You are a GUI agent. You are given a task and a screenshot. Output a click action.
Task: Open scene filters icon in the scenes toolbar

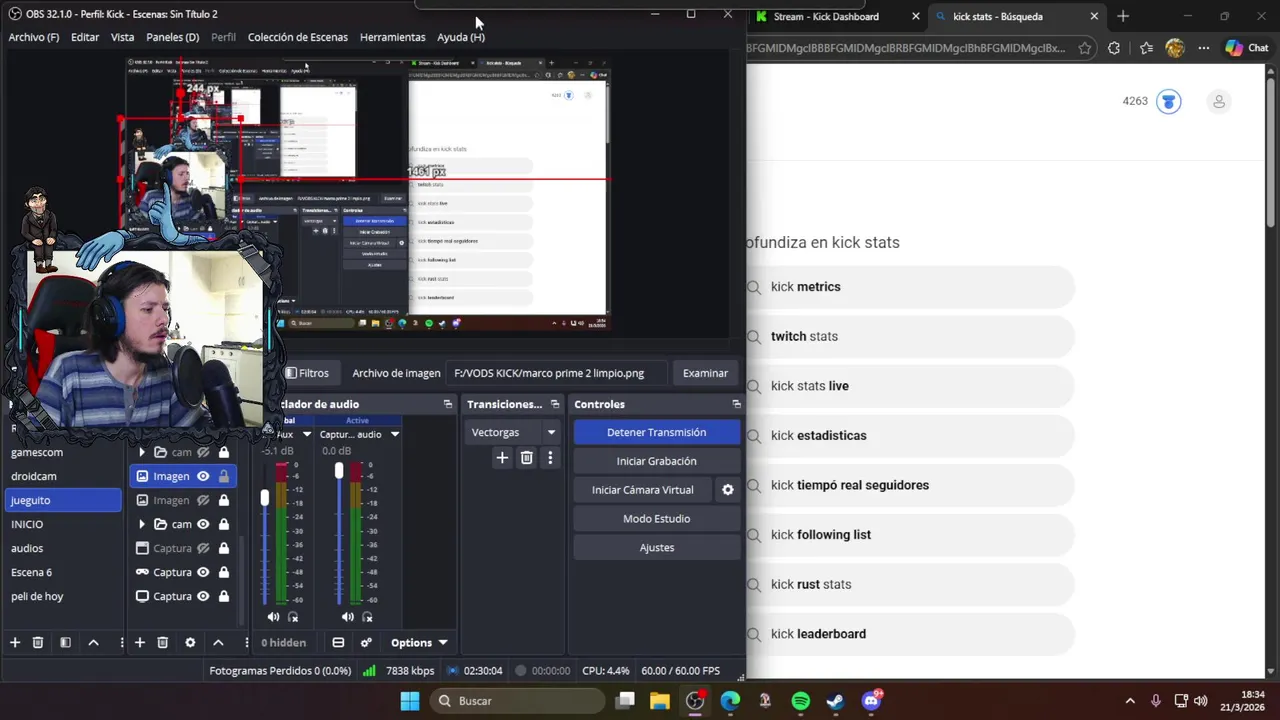pyautogui.click(x=65, y=642)
